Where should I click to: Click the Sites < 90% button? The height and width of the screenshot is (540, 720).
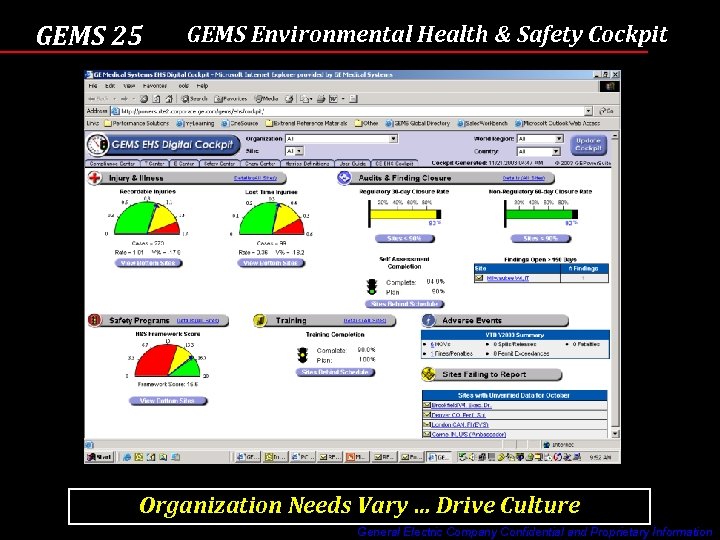click(x=540, y=238)
